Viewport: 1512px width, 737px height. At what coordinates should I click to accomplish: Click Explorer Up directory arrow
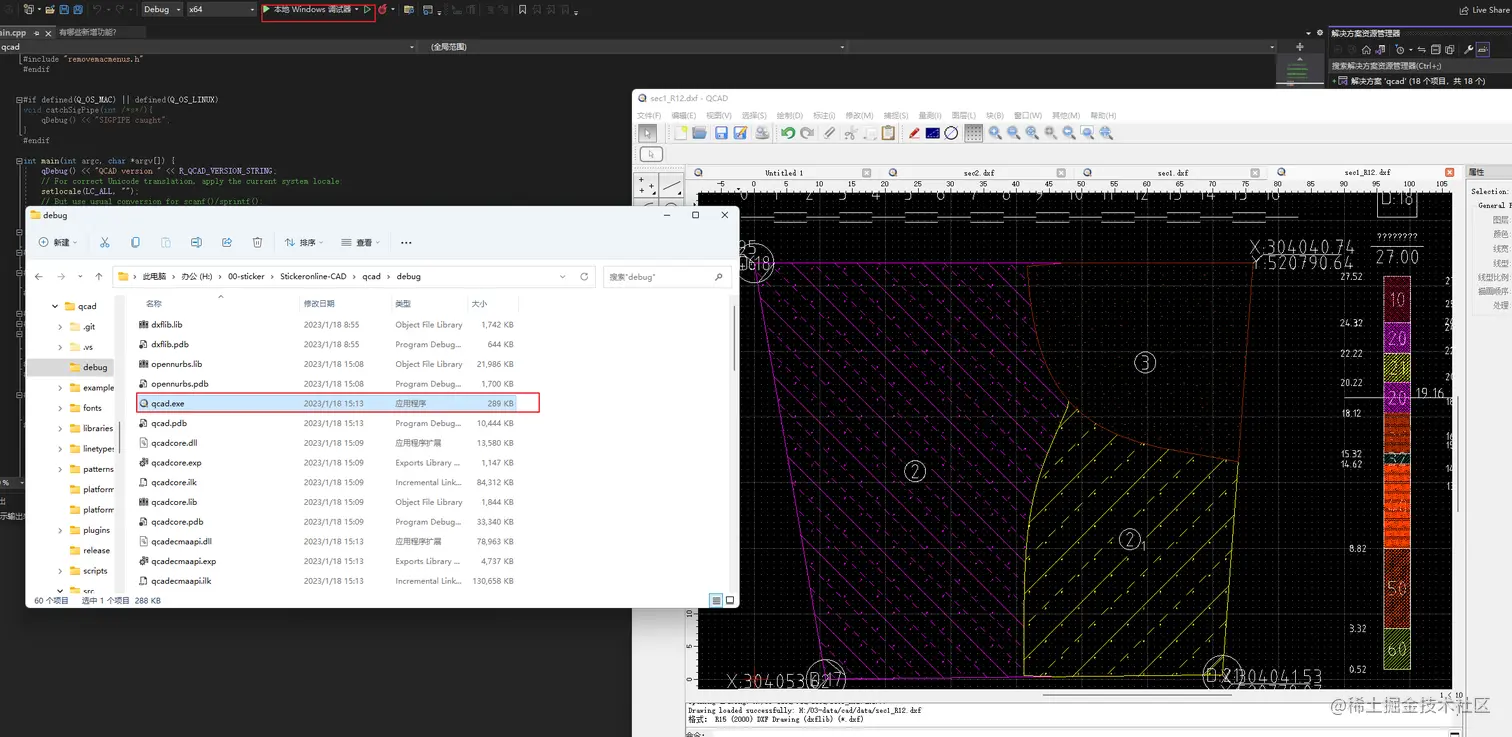[99, 276]
